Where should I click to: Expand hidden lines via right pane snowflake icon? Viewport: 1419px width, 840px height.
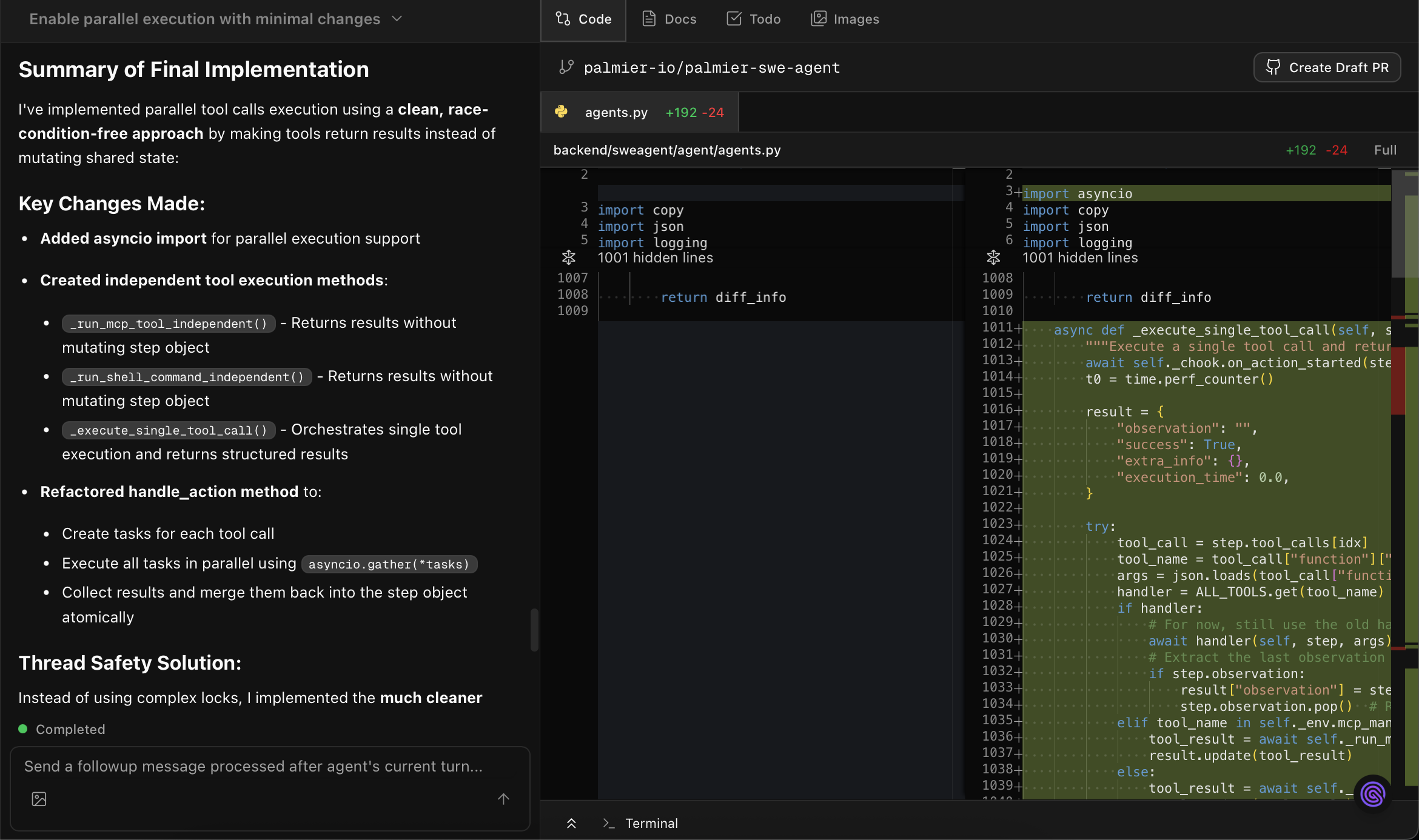[x=993, y=257]
